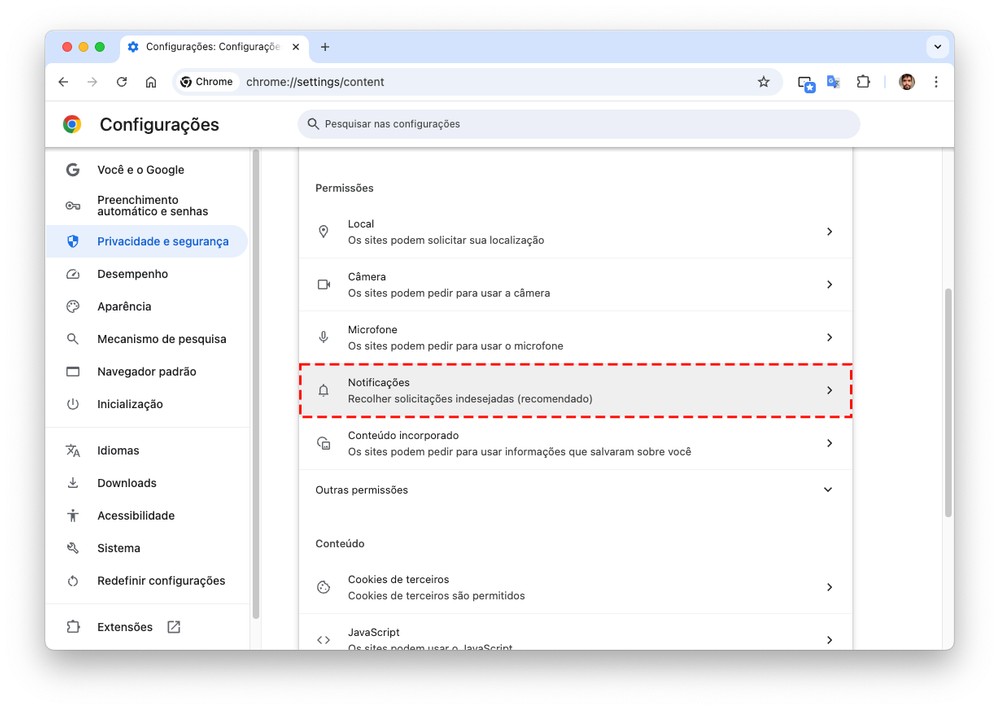Click the bookmark star icon in address bar
Screen dimensions: 1000x710
[764, 82]
